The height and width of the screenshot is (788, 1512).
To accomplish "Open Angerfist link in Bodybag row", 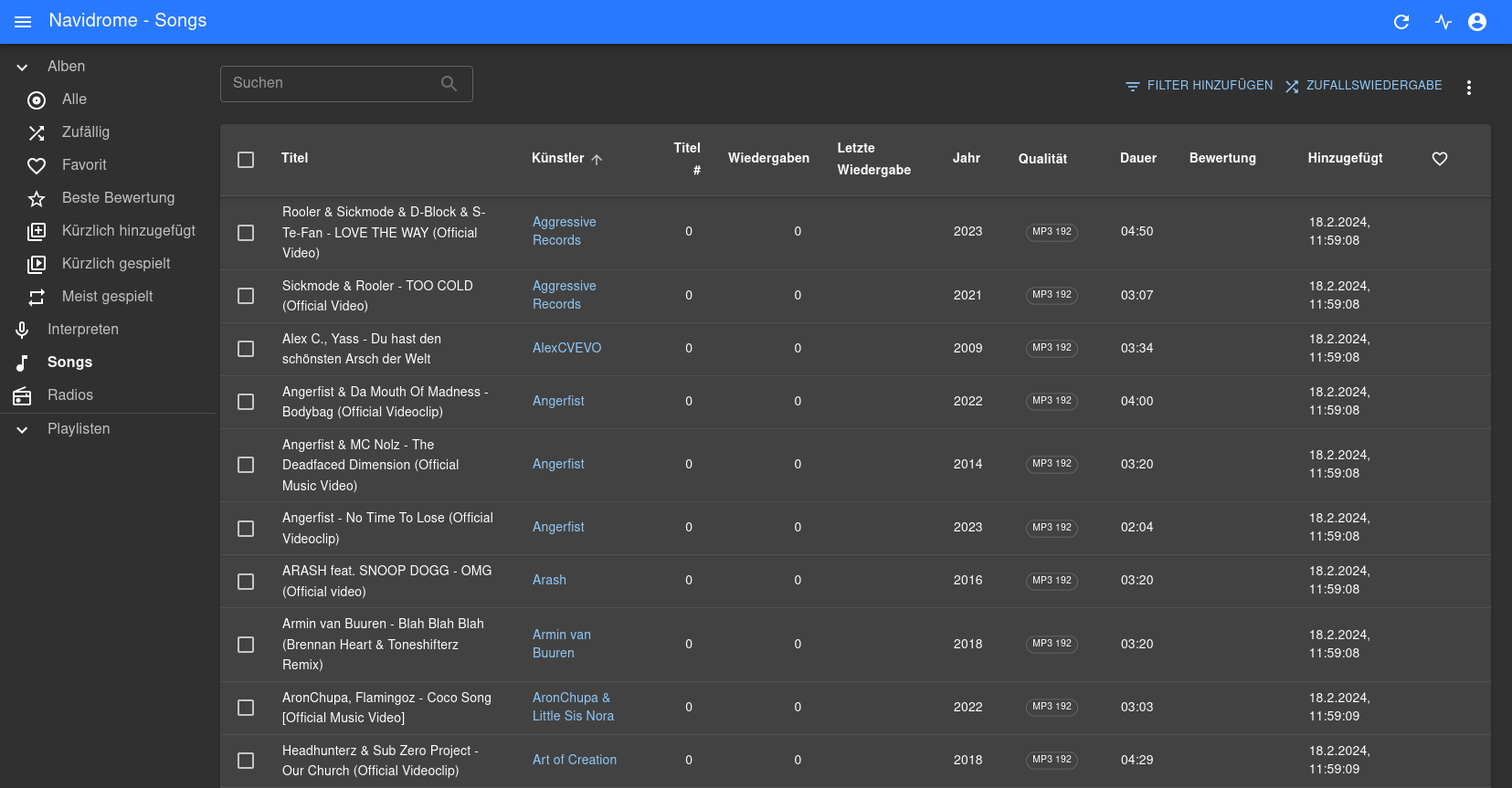I will coord(558,401).
